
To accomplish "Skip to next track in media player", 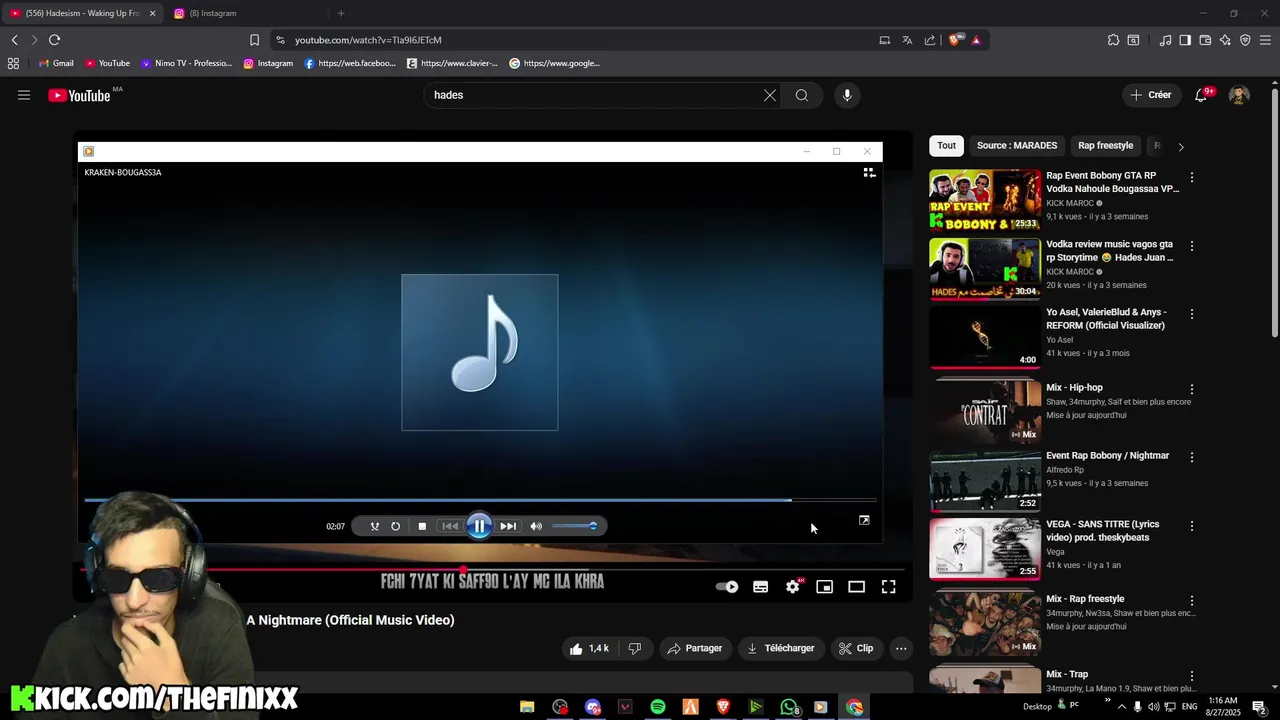I will click(x=508, y=526).
